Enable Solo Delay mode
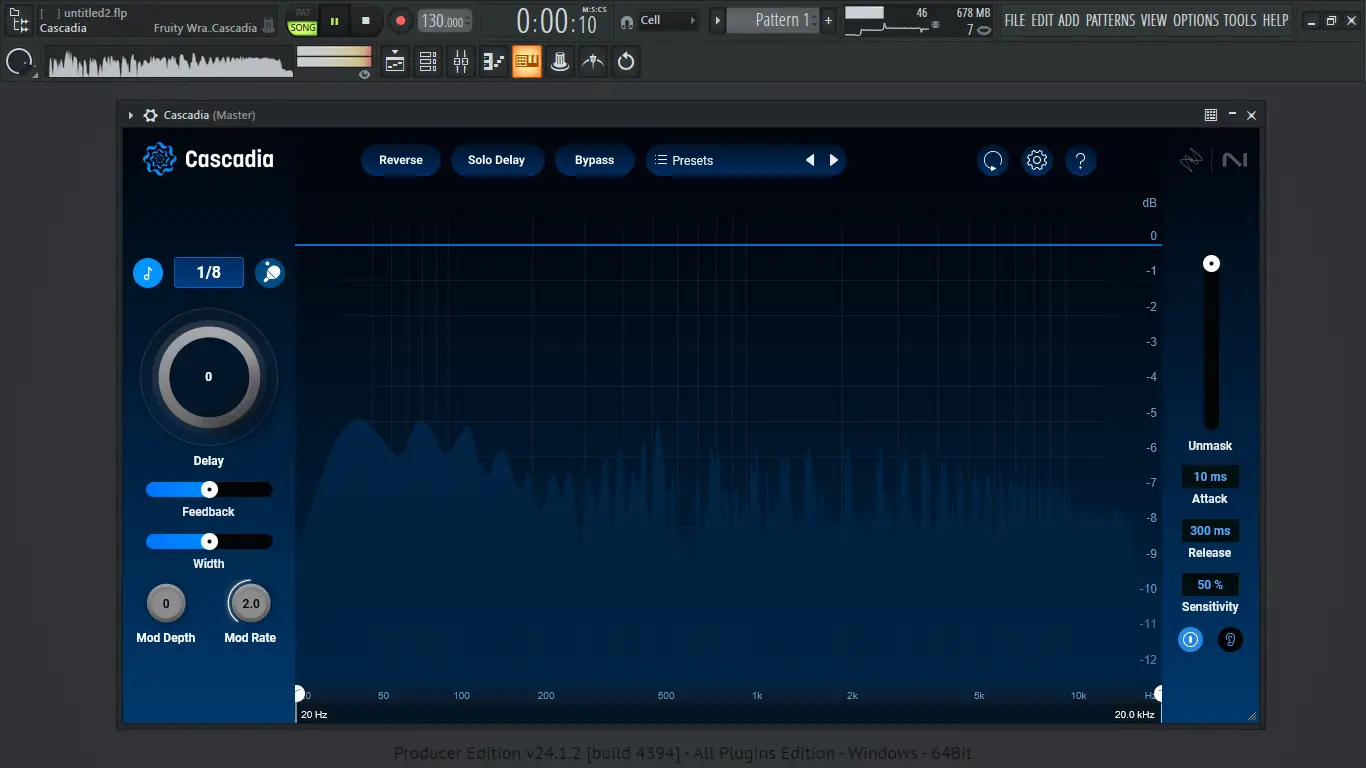The width and height of the screenshot is (1366, 768). [497, 160]
